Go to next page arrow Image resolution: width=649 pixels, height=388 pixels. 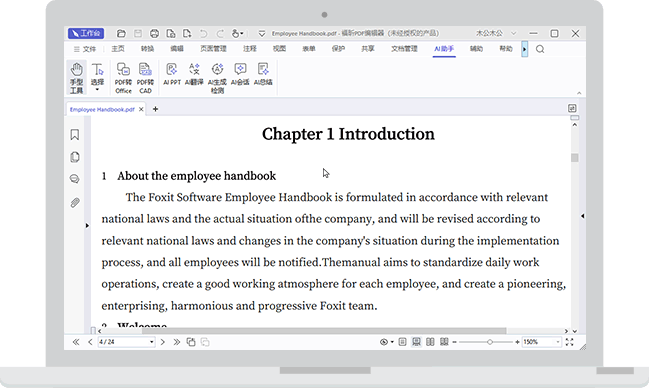pyautogui.click(x=163, y=342)
